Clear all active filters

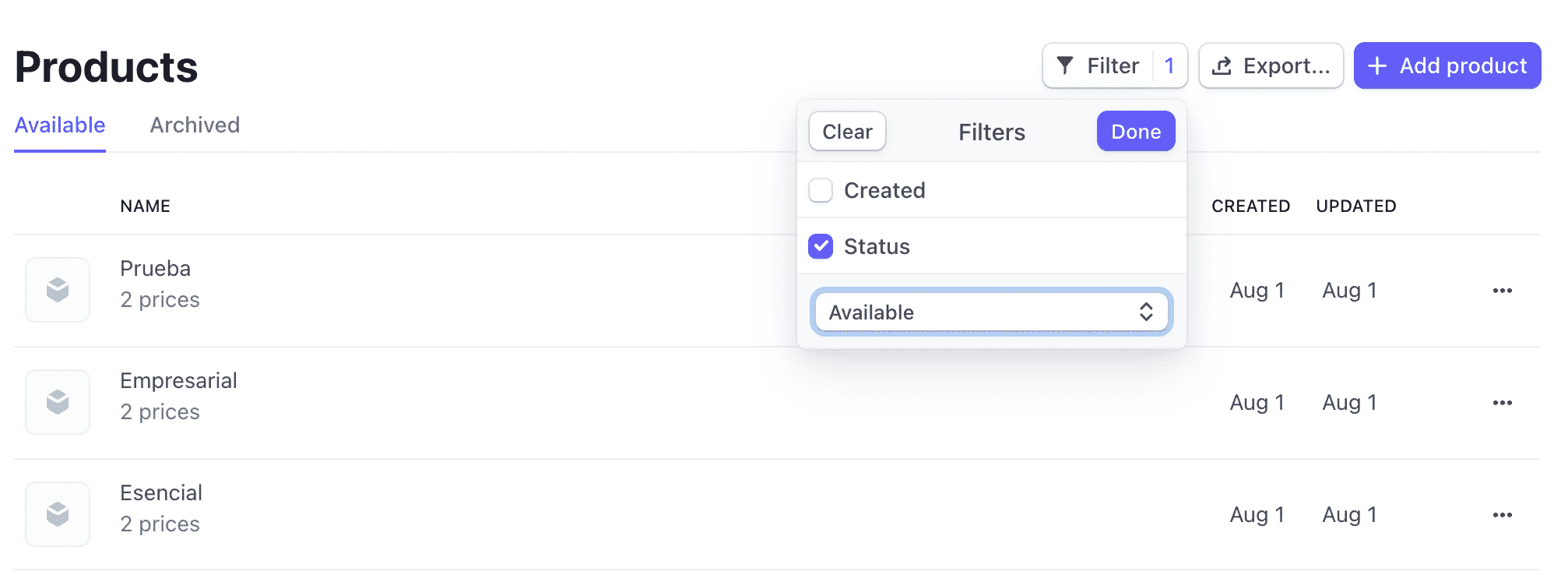coord(846,131)
